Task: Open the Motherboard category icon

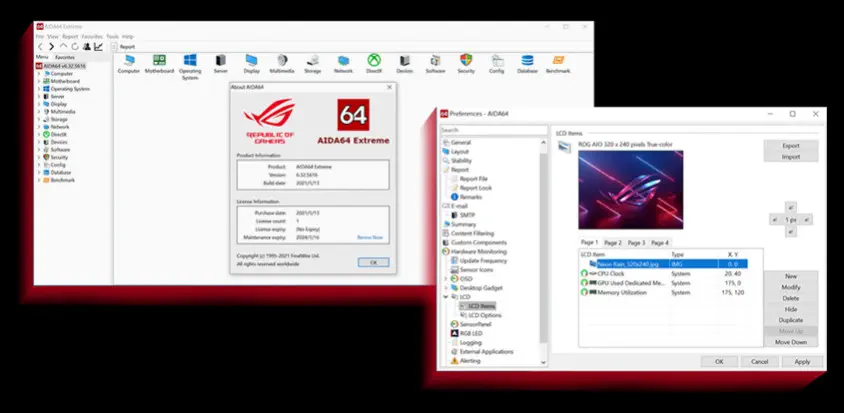Action: pos(159,60)
